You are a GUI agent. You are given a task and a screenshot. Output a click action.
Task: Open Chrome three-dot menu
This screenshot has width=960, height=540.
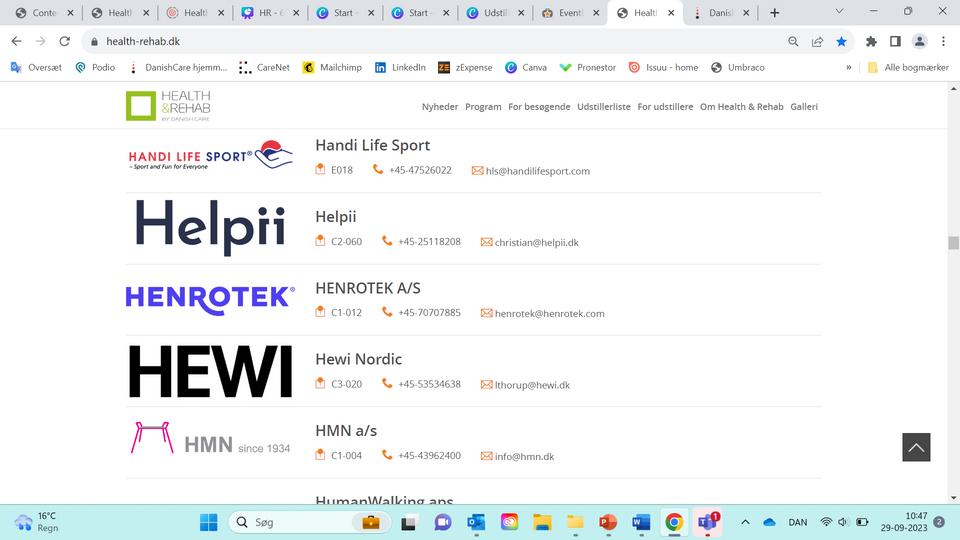point(943,41)
